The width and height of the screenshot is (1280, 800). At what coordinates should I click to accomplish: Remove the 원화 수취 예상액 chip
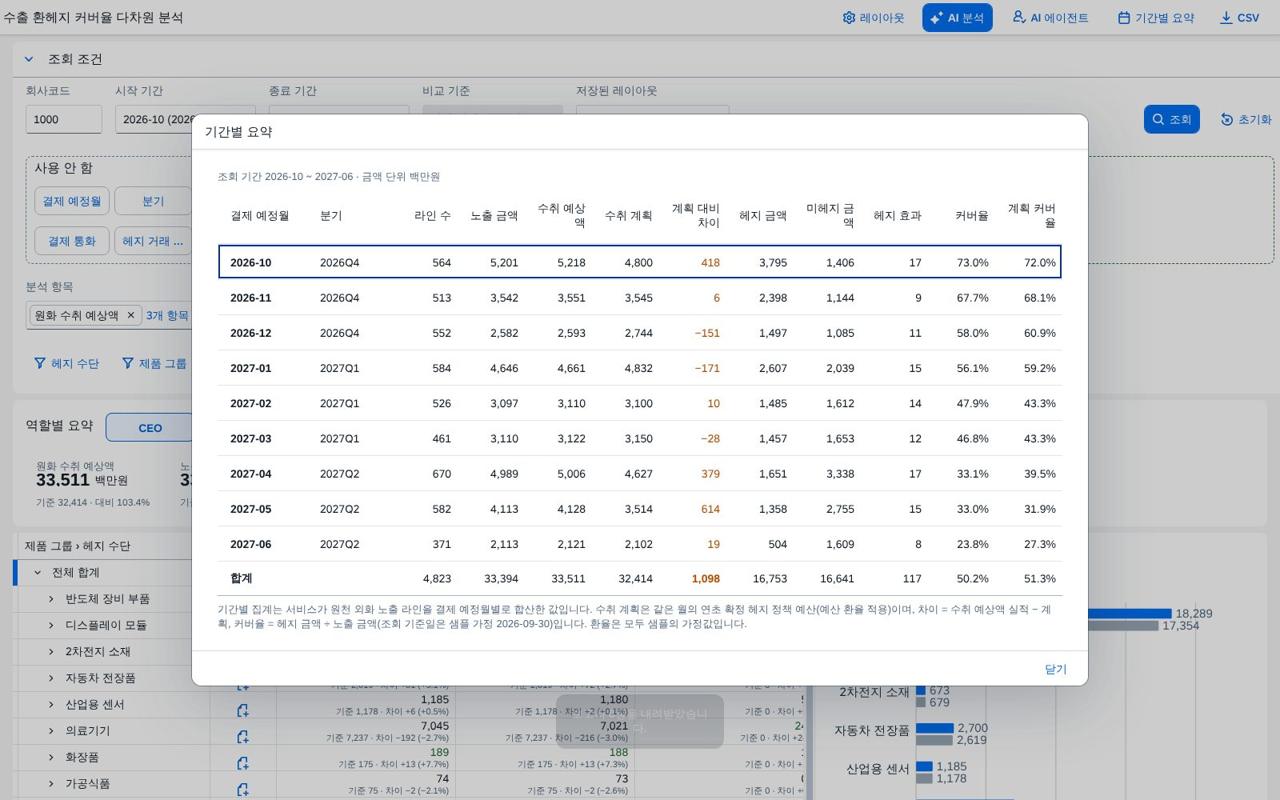(x=130, y=315)
